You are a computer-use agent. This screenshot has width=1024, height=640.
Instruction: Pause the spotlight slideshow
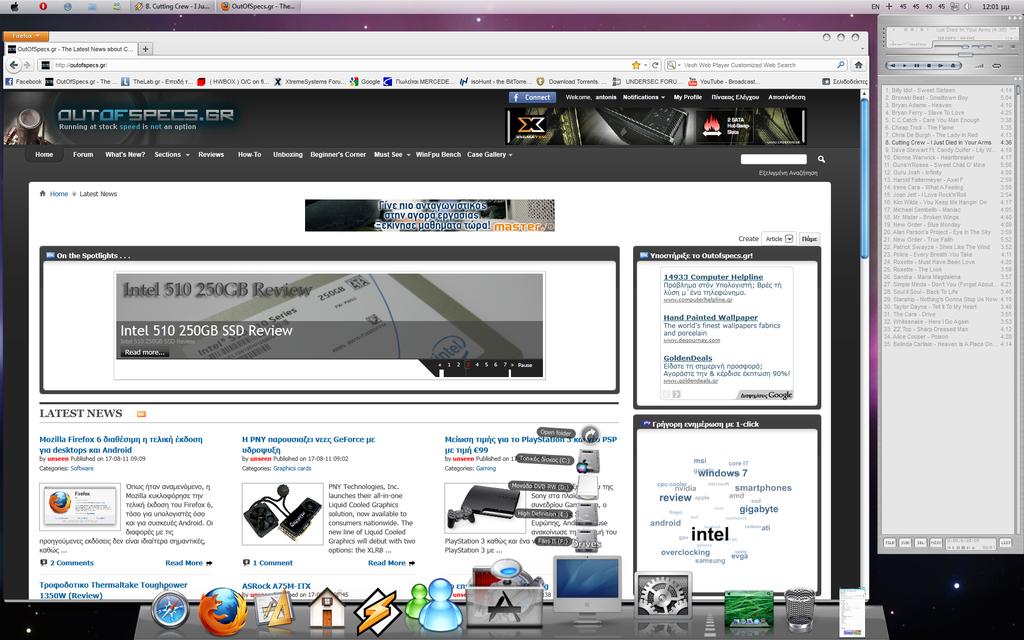pos(525,366)
